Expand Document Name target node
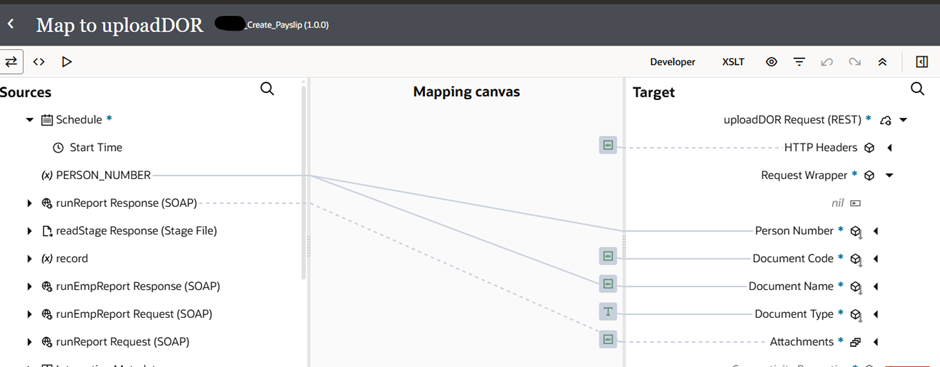The image size is (940, 367). [x=876, y=287]
